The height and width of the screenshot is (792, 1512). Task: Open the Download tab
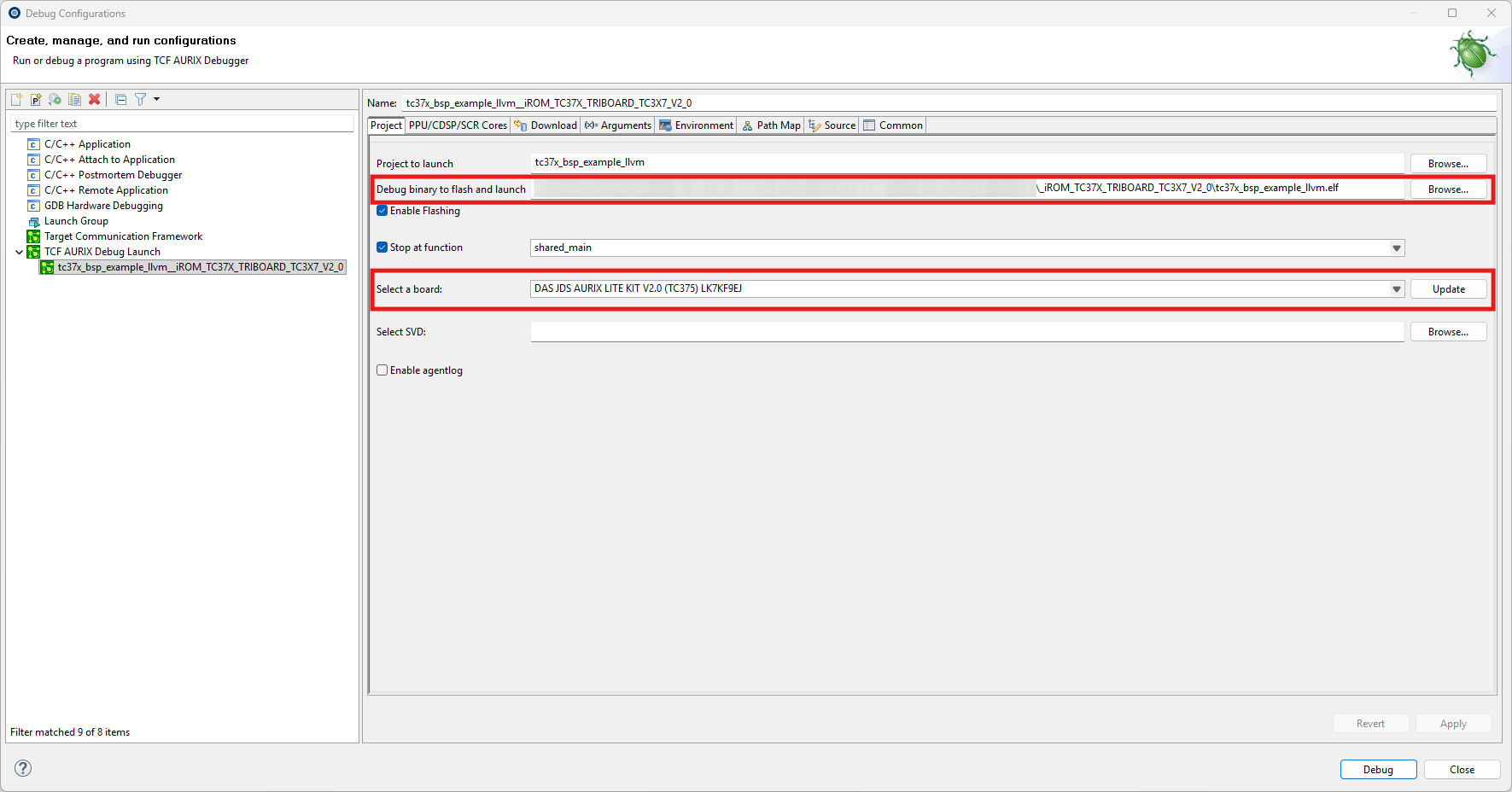coord(546,125)
